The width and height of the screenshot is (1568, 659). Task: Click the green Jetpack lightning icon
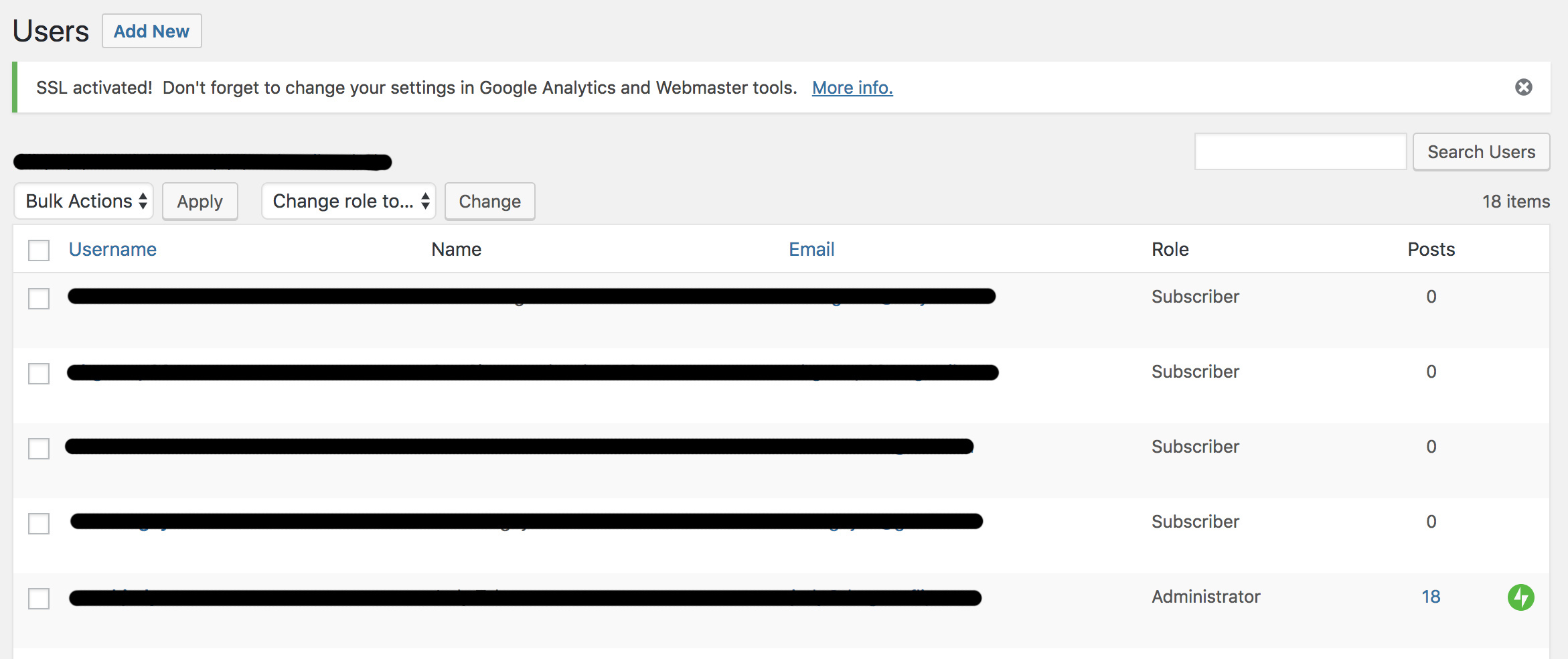coord(1520,597)
